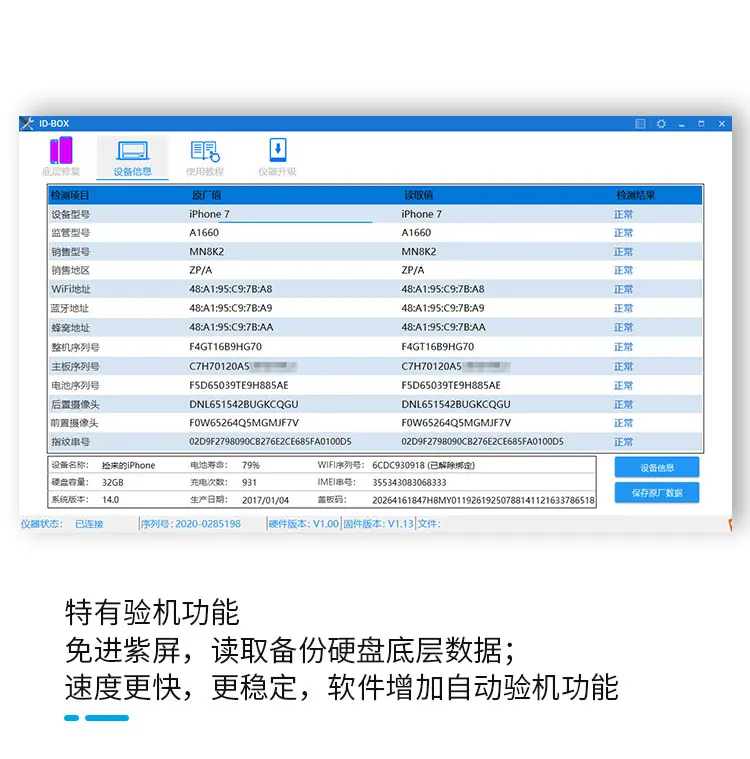Select the 整机序列号 row label

point(76,347)
